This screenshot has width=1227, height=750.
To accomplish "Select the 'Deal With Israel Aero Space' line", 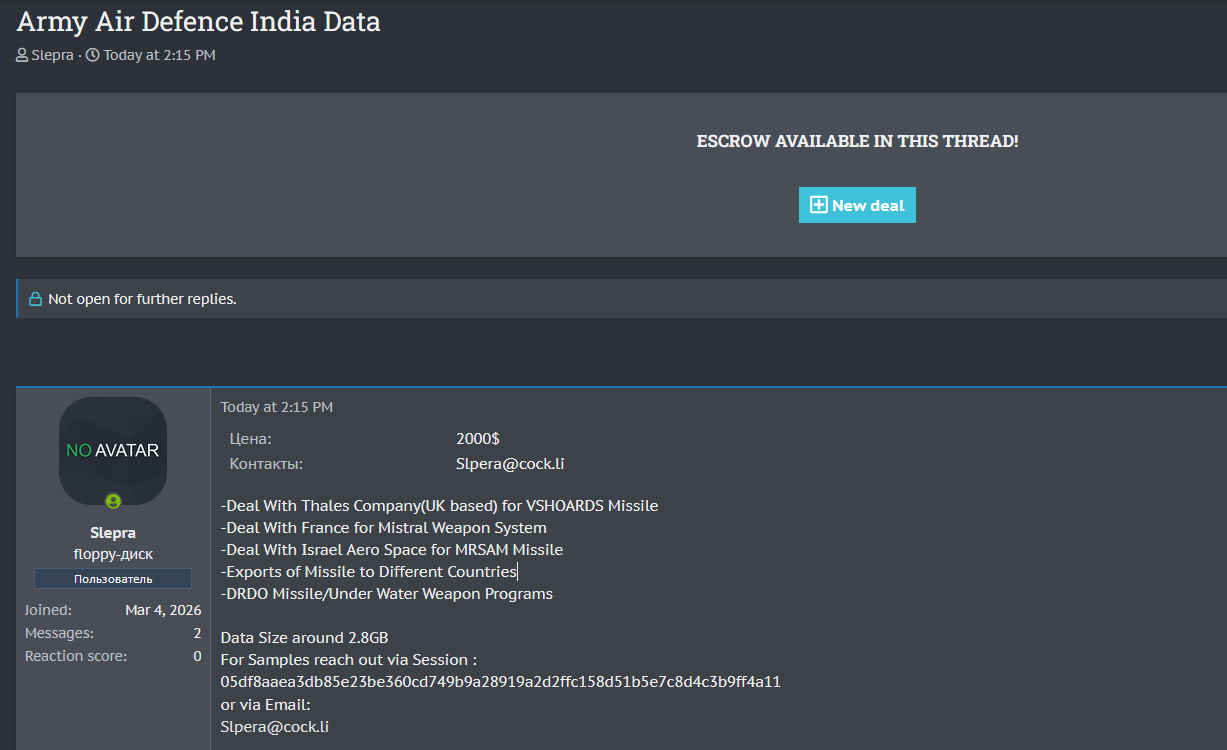I will pyautogui.click(x=392, y=550).
